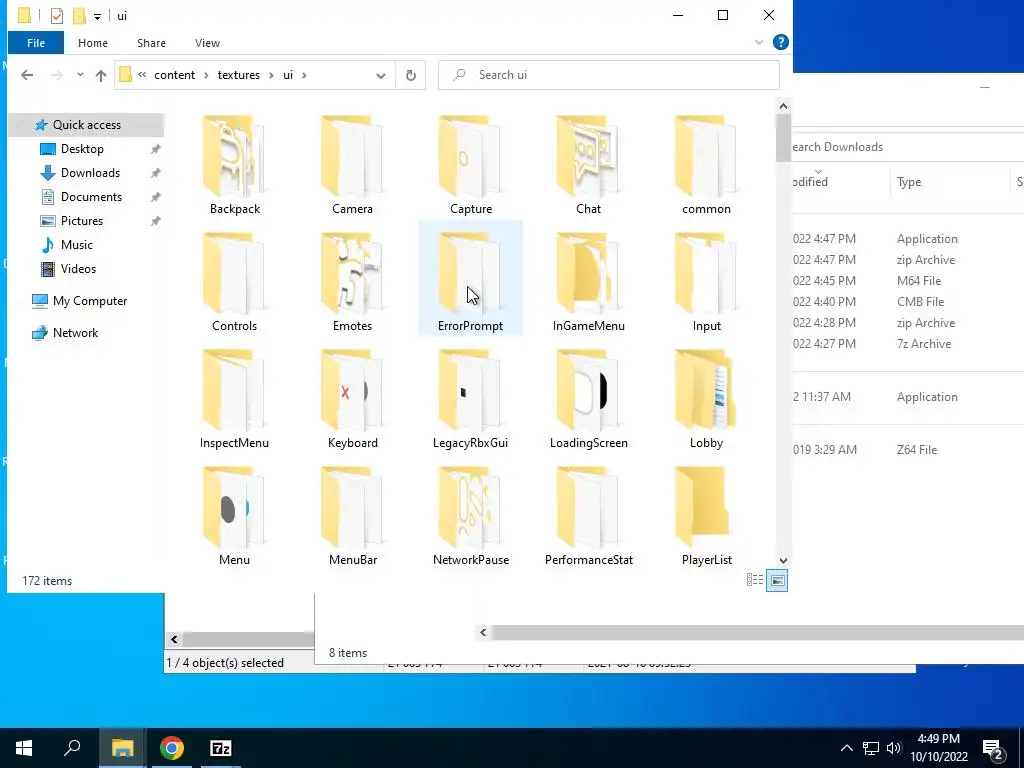Expand the ui breadcrumb arrow
Image resolution: width=1024 pixels, height=768 pixels.
[x=304, y=75]
